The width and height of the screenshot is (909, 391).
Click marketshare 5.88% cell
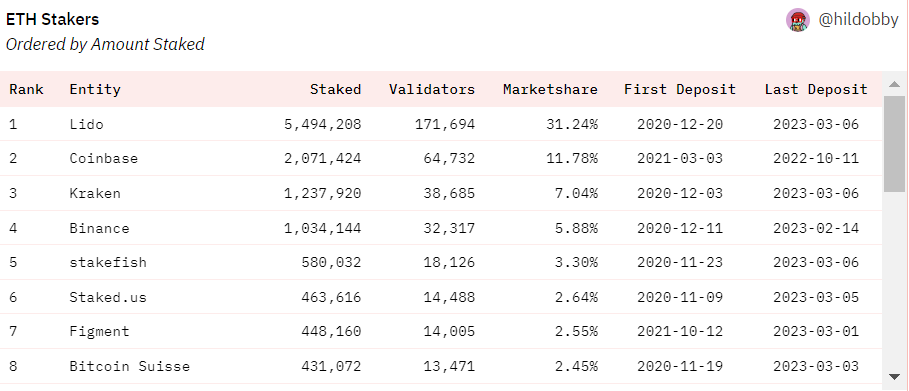pyautogui.click(x=576, y=228)
